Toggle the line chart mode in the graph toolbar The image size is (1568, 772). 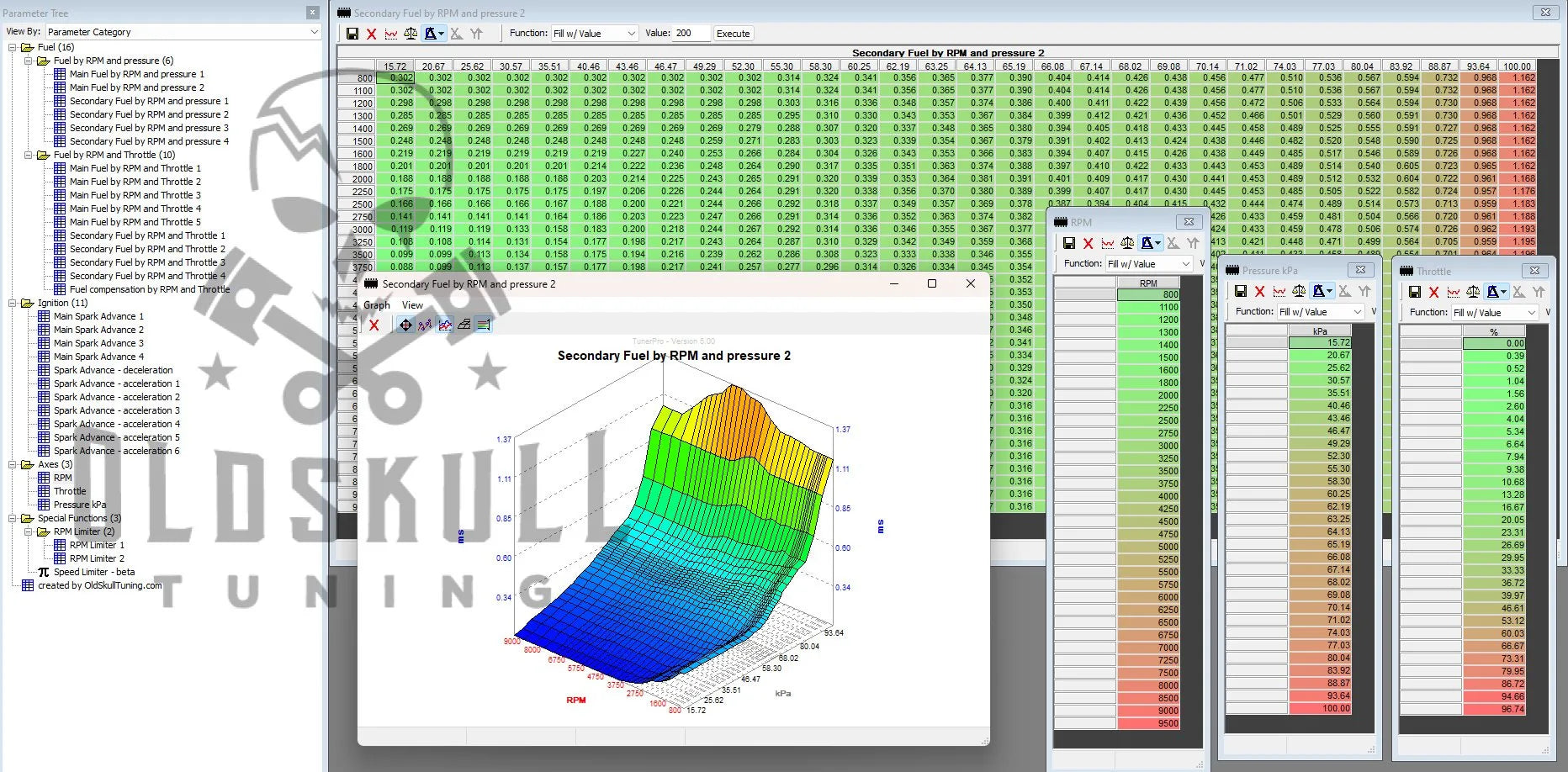[444, 325]
